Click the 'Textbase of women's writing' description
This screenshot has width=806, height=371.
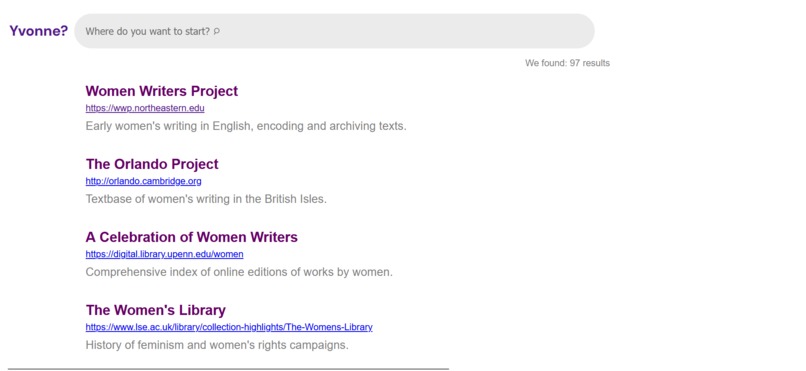pos(206,199)
